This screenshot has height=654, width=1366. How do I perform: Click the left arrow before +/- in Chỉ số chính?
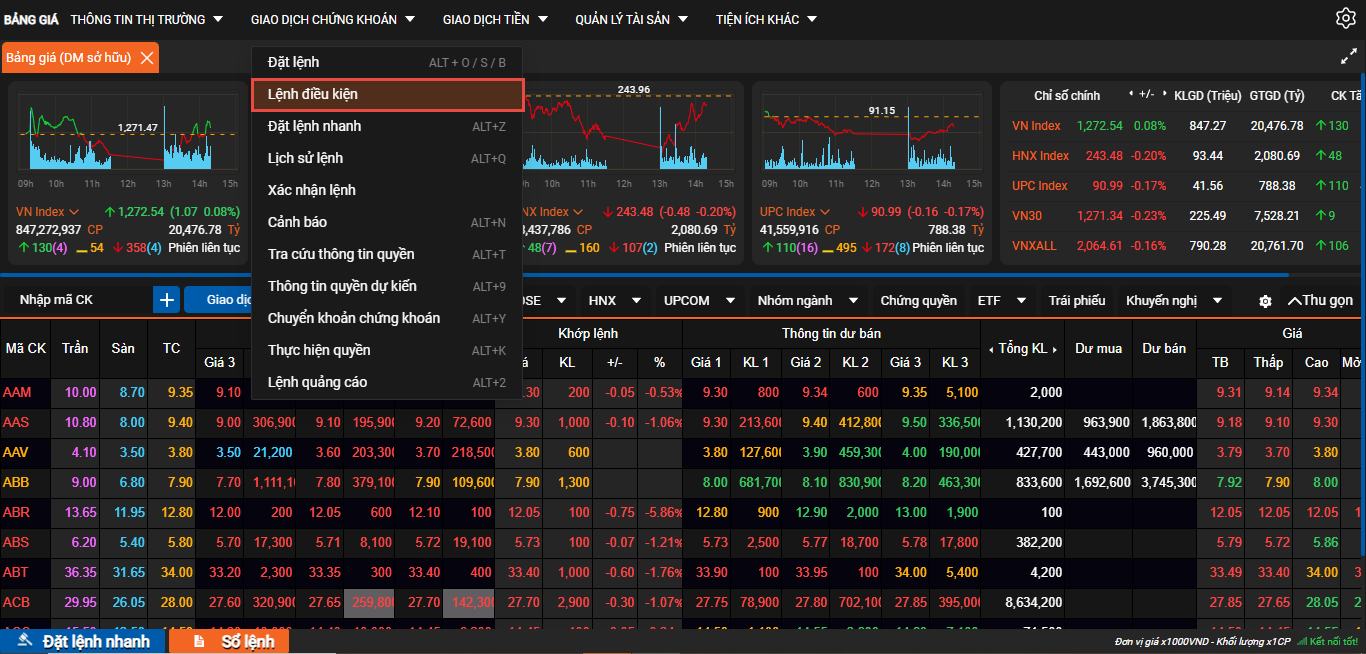tap(1130, 94)
